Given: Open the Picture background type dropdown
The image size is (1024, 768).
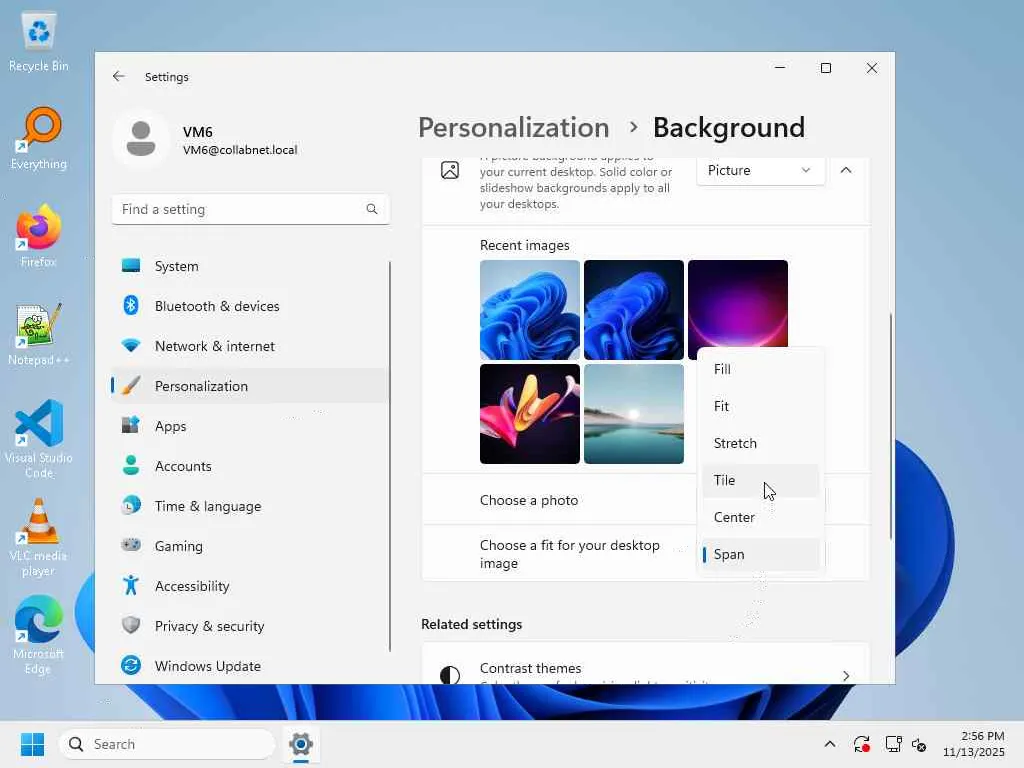Looking at the screenshot, I should [760, 170].
